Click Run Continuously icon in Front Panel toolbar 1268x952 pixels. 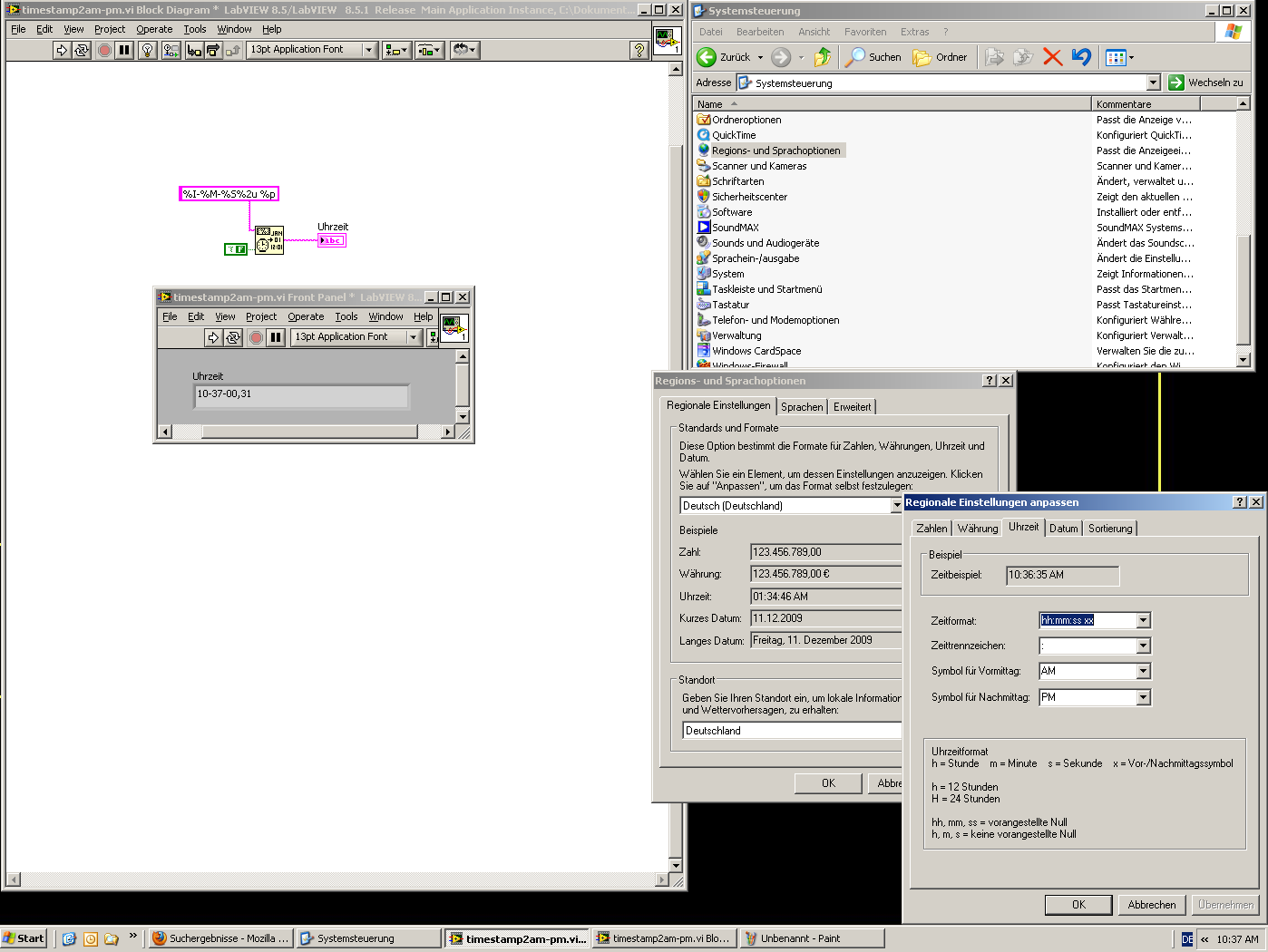233,337
